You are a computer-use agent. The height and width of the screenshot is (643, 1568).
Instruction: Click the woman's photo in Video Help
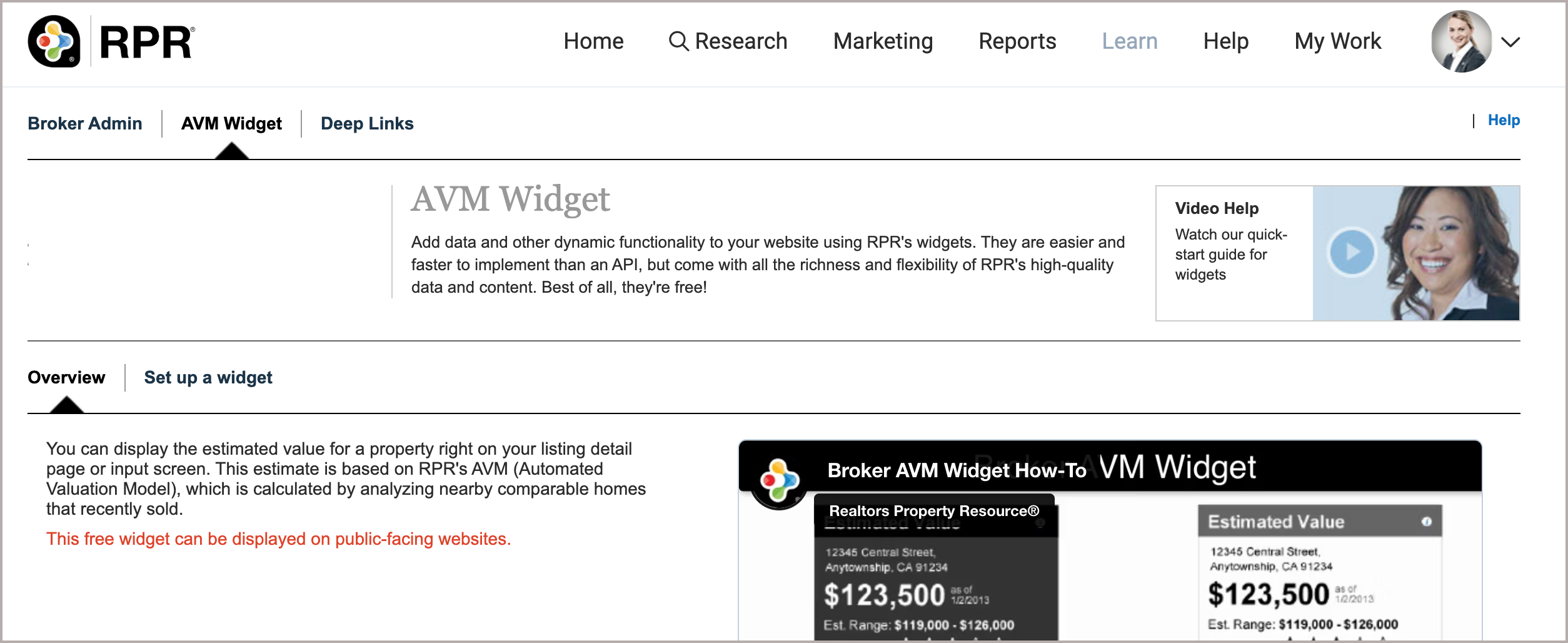1450,253
